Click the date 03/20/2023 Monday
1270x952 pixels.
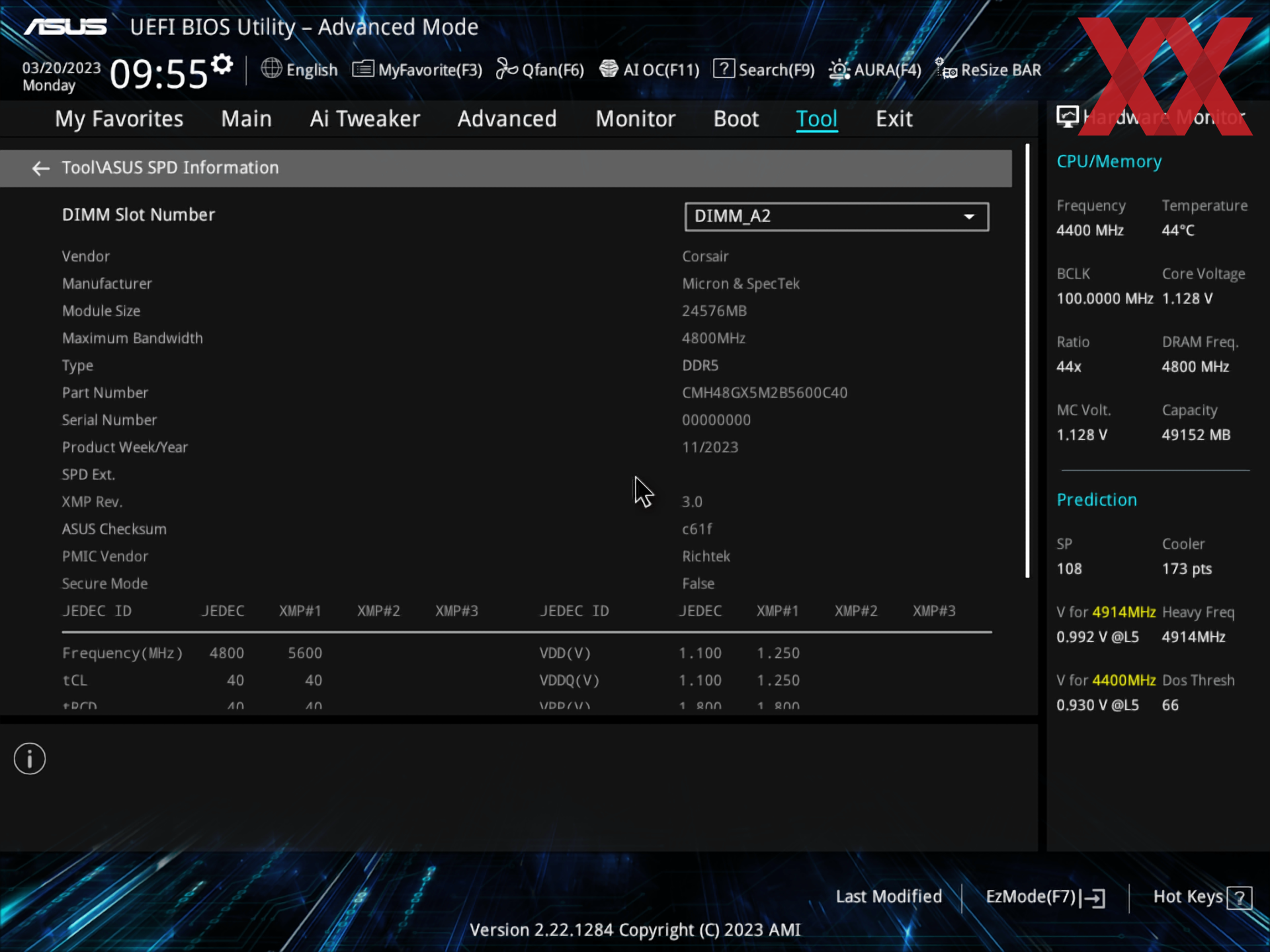coord(61,76)
